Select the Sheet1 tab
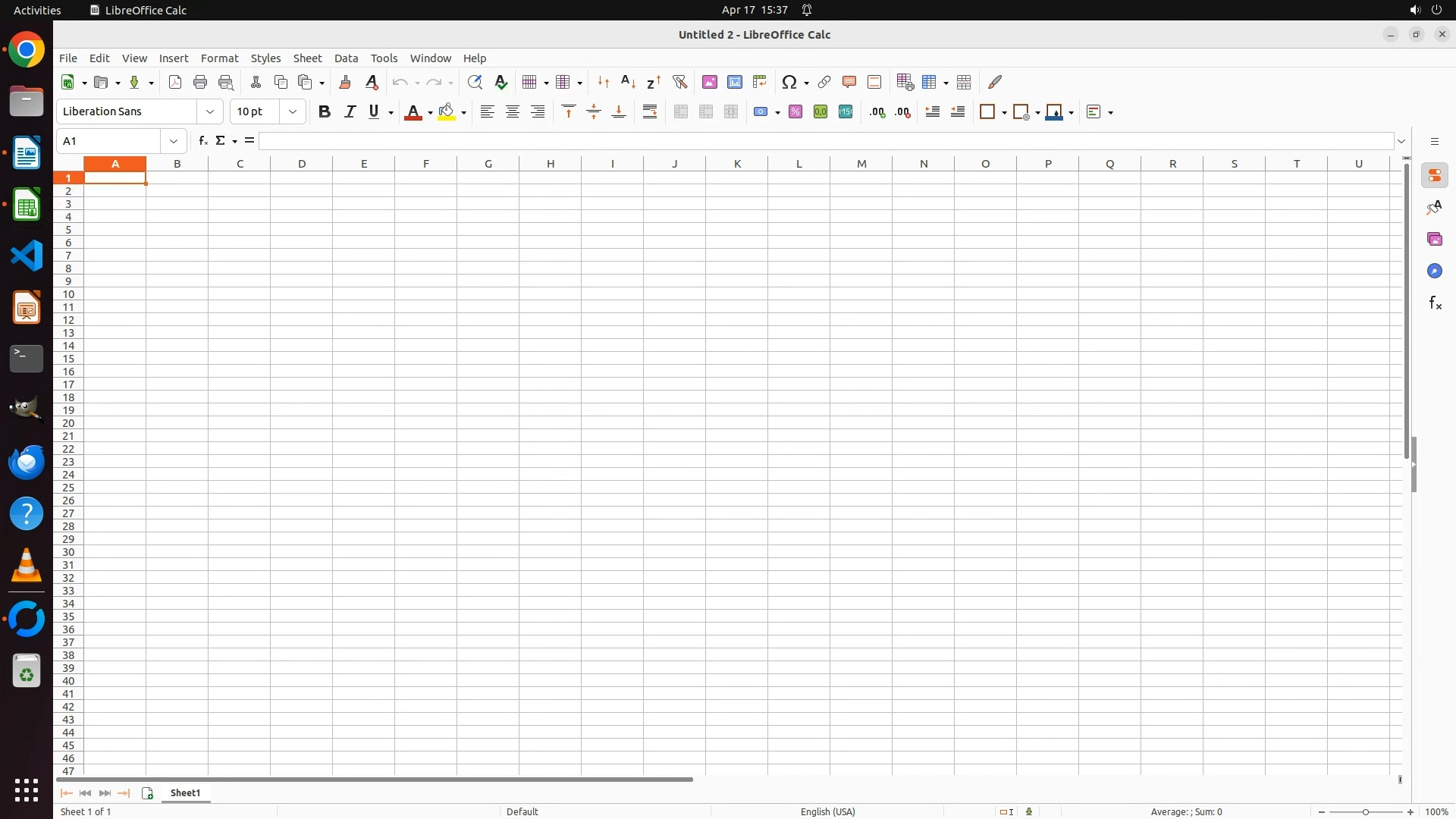 tap(185, 792)
